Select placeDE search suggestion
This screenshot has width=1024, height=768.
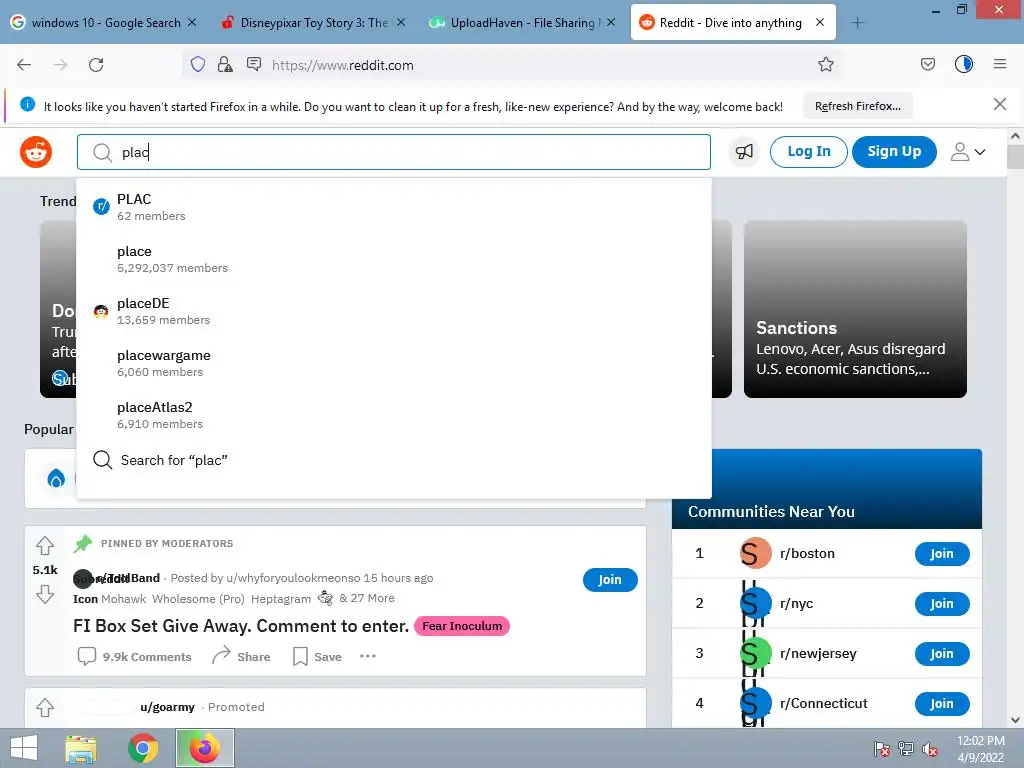click(394, 311)
